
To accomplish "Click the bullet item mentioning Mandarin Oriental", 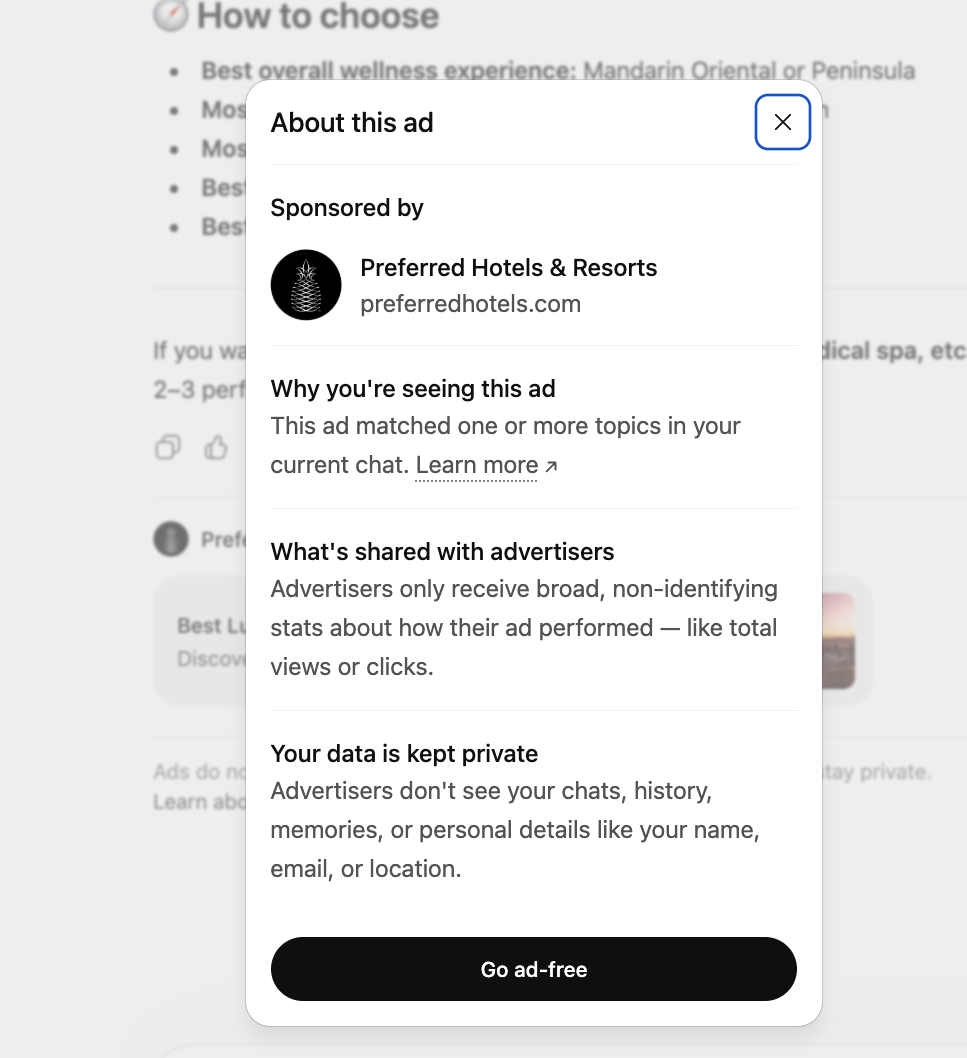I will pyautogui.click(x=558, y=70).
